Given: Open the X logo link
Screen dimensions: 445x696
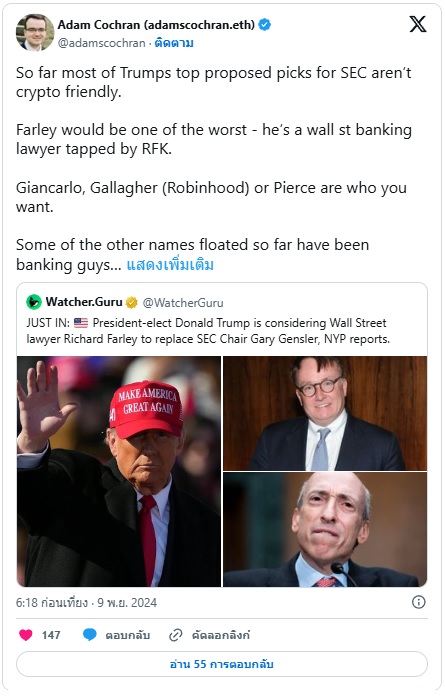Looking at the screenshot, I should [x=417, y=24].
